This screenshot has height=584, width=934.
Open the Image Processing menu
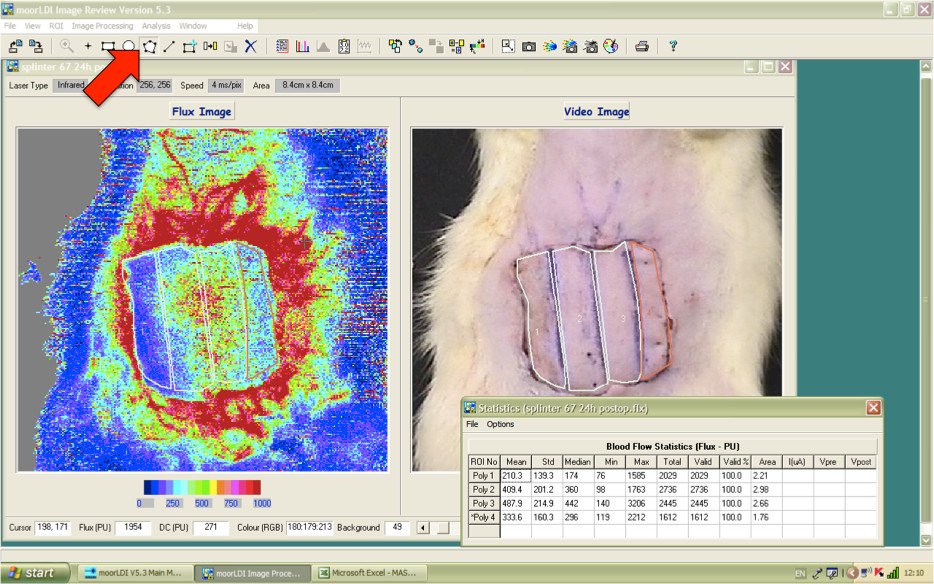click(102, 25)
